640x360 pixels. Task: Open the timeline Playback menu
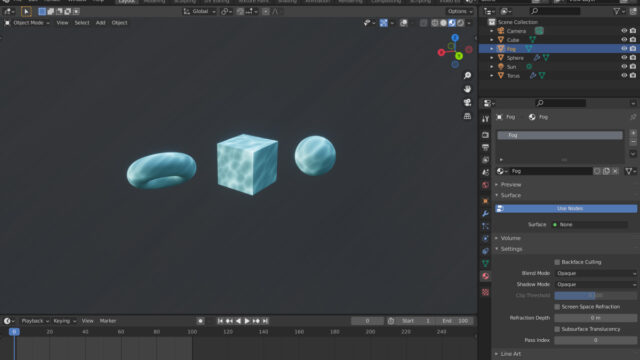pos(35,321)
